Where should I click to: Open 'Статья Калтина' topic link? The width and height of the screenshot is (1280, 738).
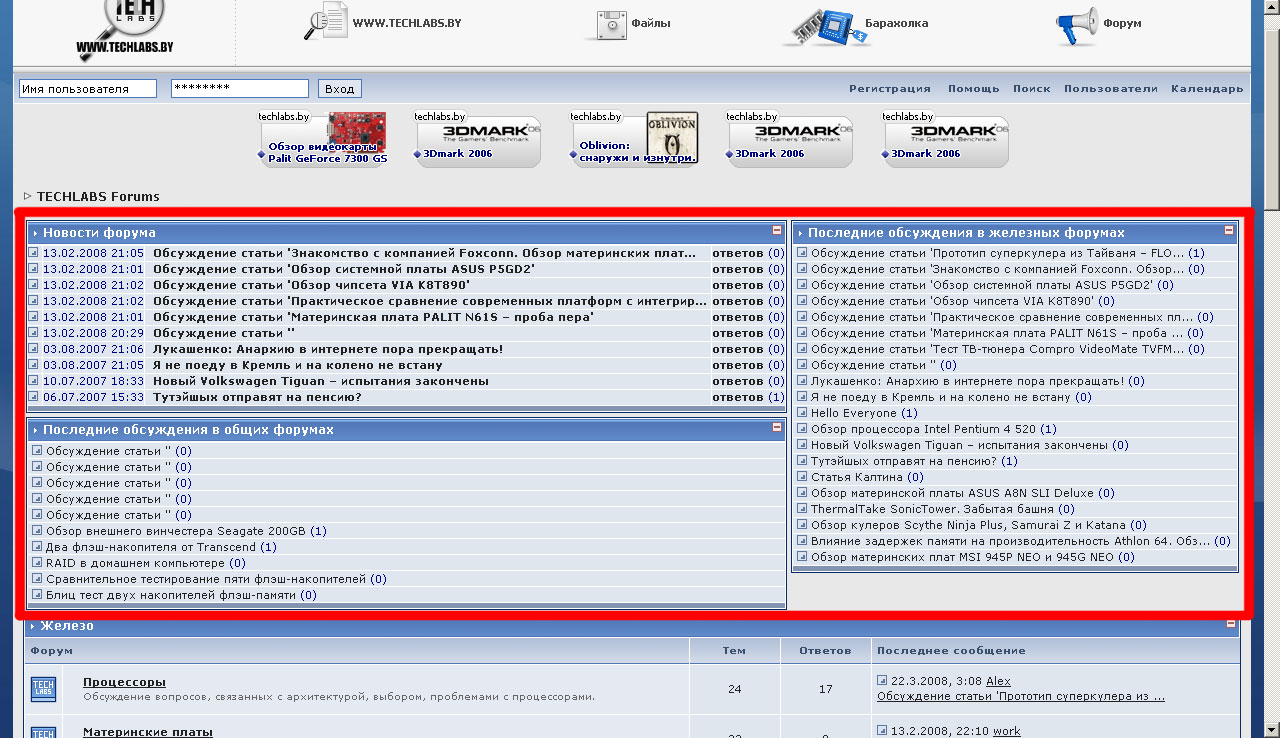pos(857,477)
